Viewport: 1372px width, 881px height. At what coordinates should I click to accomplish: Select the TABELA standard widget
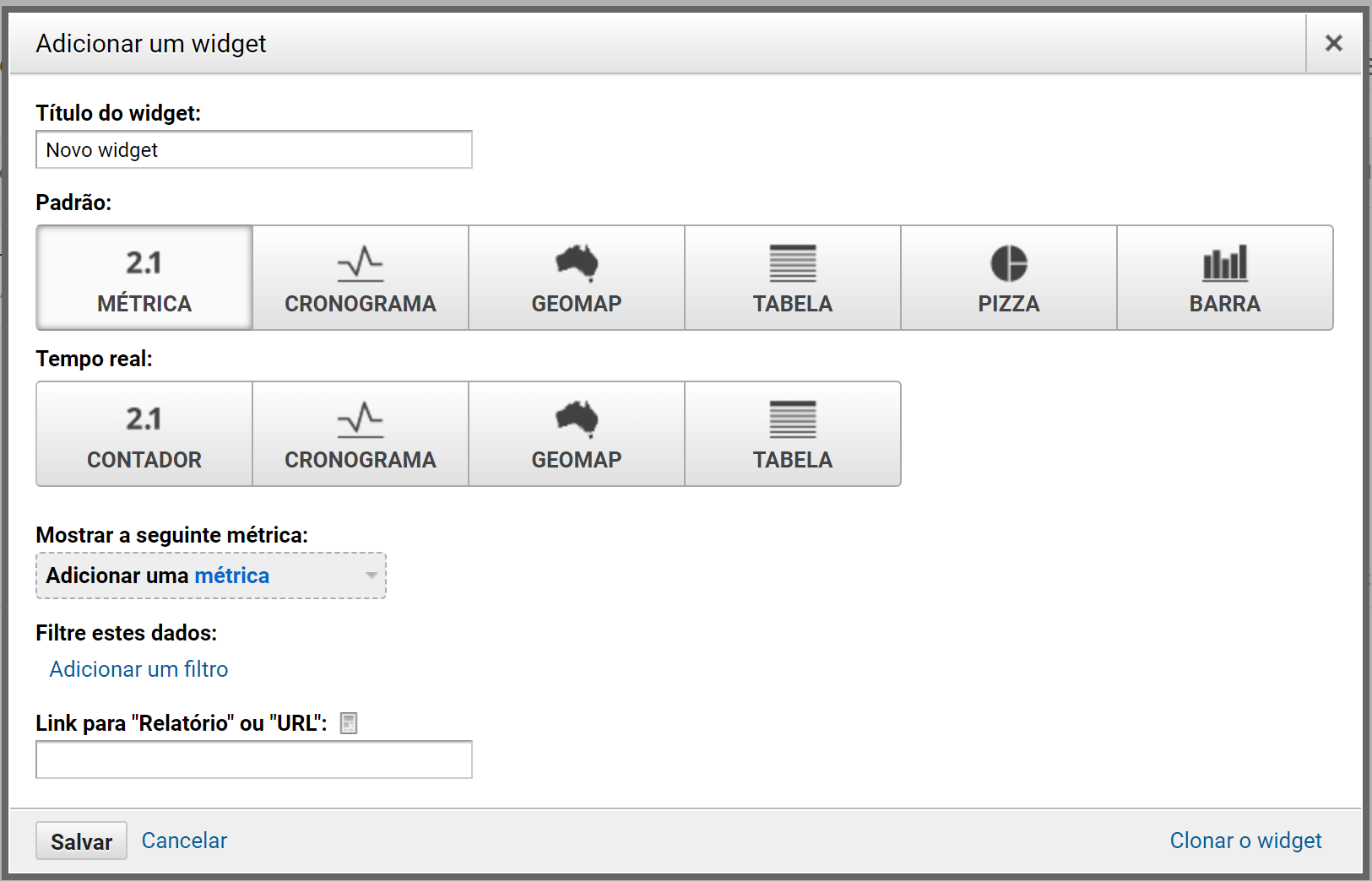[x=792, y=278]
